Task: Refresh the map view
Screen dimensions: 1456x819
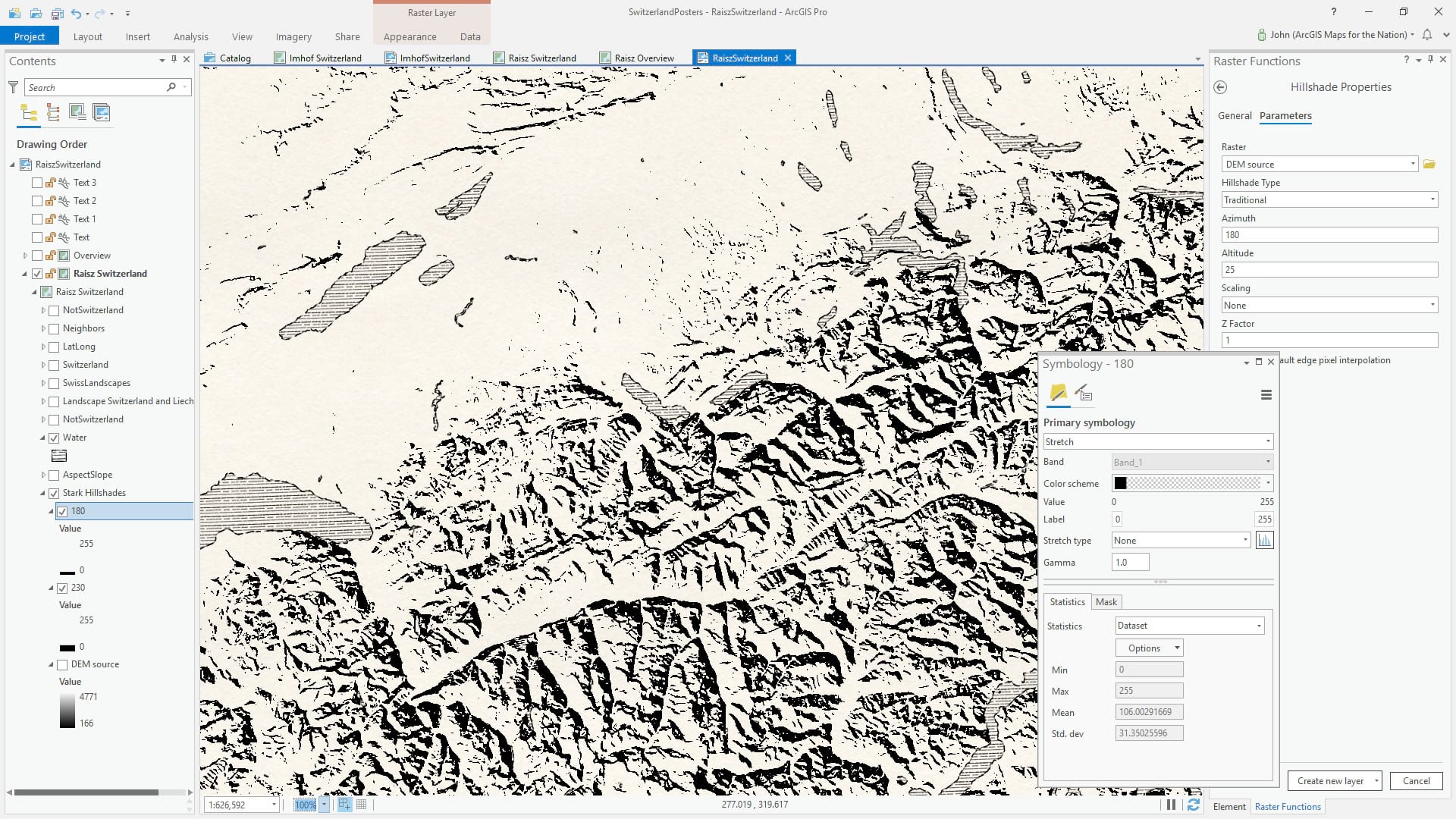Action: tap(1194, 805)
